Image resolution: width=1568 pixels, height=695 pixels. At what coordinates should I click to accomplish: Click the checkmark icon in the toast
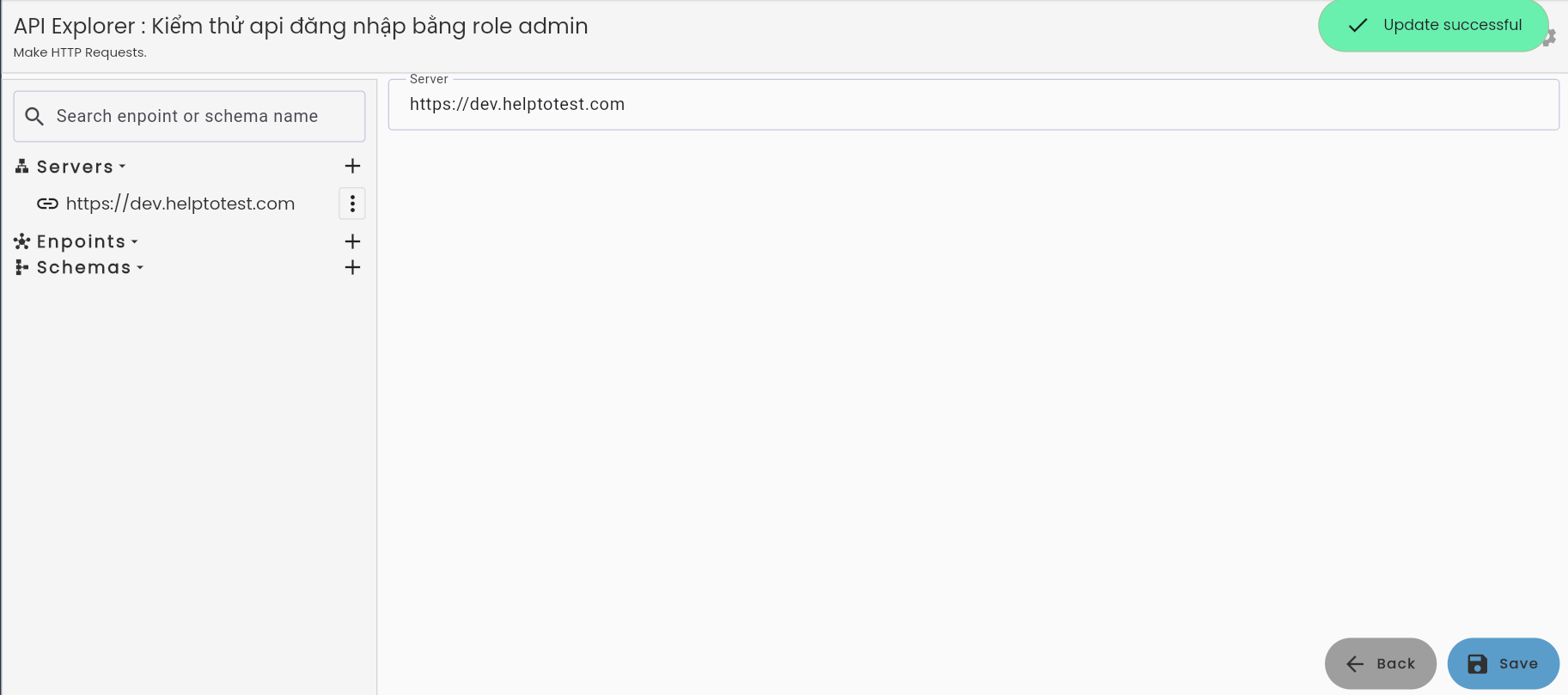click(1358, 26)
